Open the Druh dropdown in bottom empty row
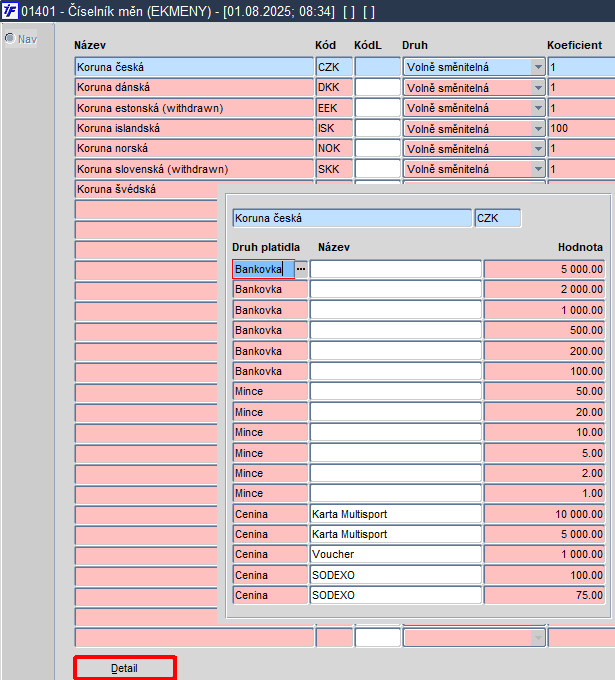Image resolution: width=615 pixels, height=680 pixels. point(538,638)
